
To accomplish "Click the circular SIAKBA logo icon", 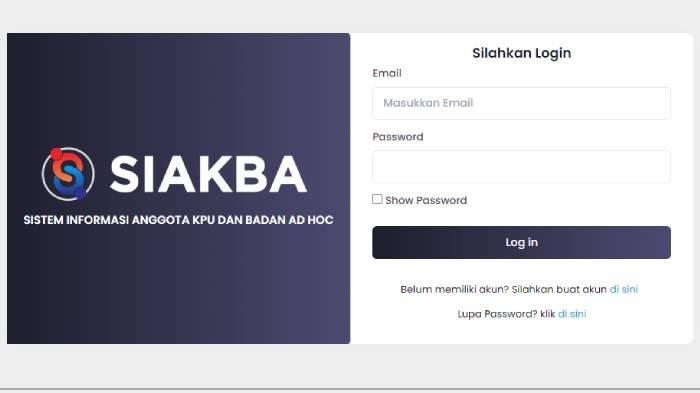I will tap(68, 174).
